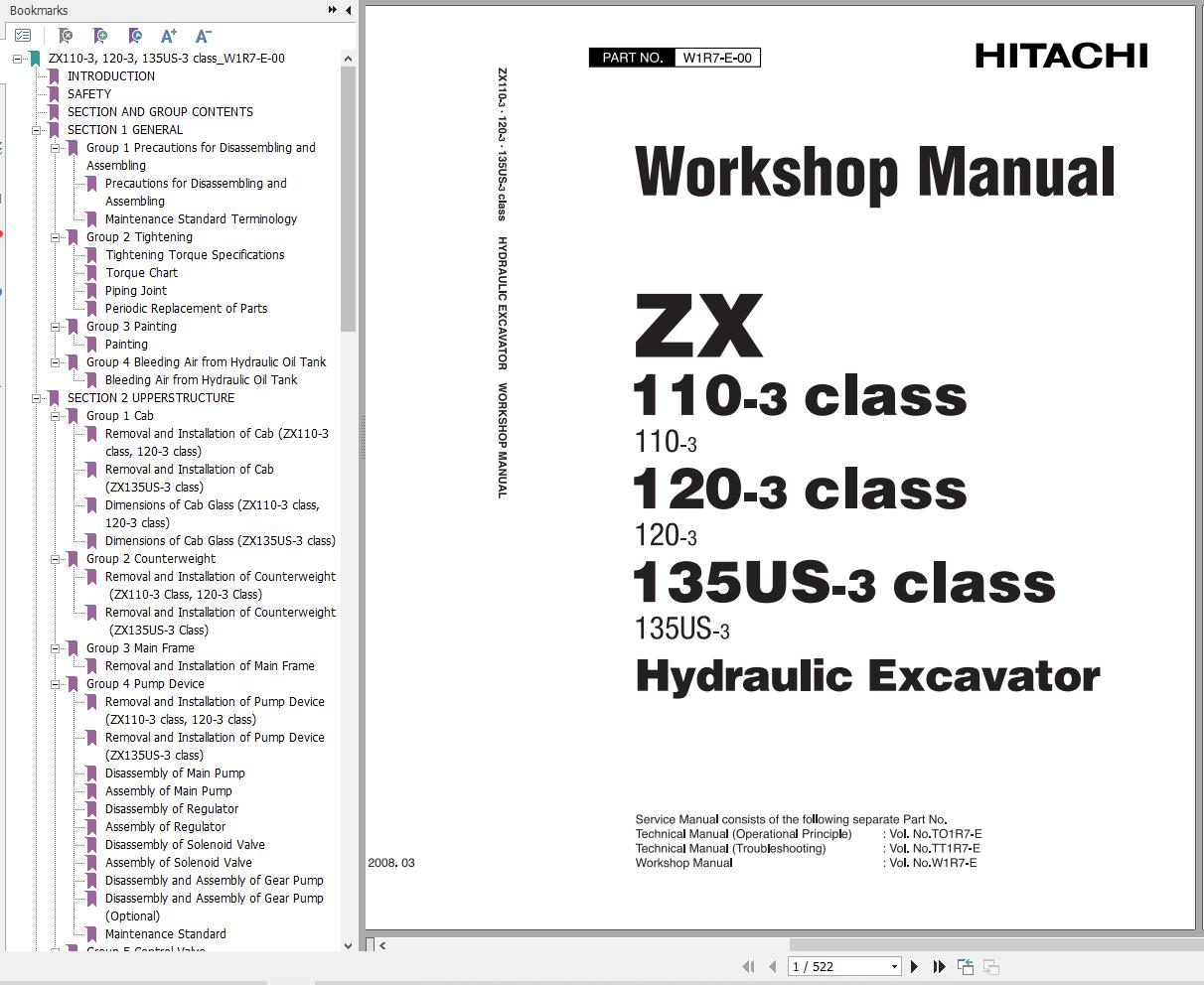Click the document horizontal scrollbar thumb
Image resolution: width=1204 pixels, height=985 pixels.
pyautogui.click(x=994, y=945)
